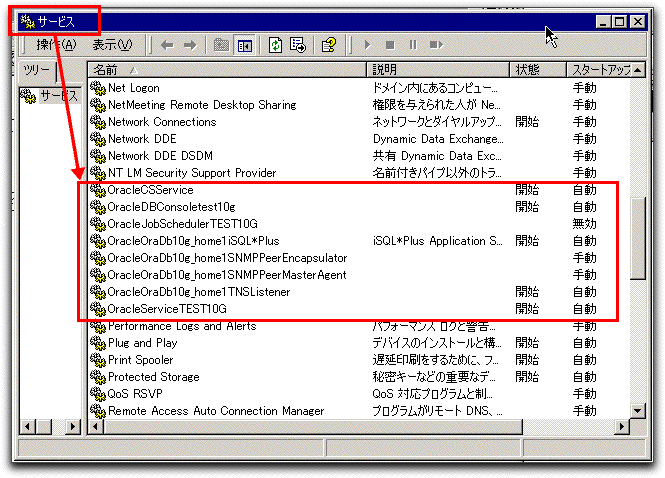Image resolution: width=665 pixels, height=478 pixels.
Task: Click the サービス window title icon
Action: (27, 21)
